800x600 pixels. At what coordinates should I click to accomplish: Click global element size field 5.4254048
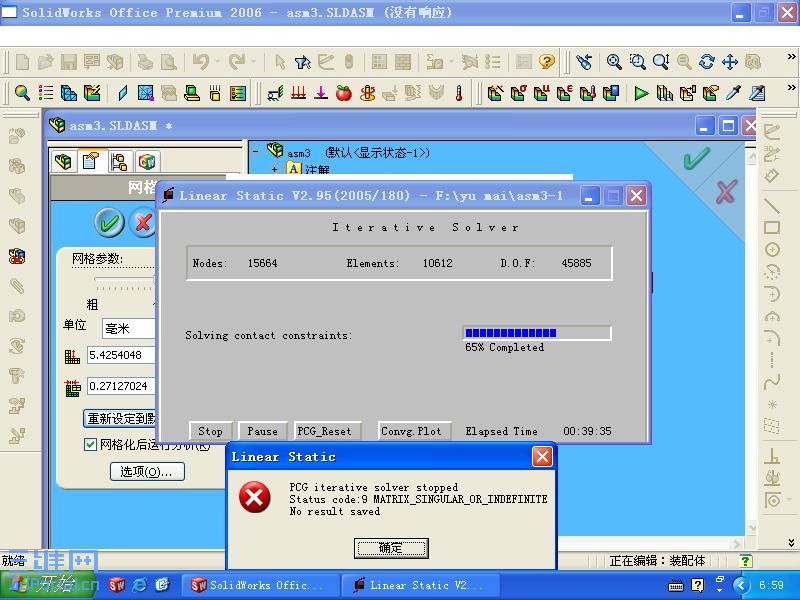tap(121, 355)
